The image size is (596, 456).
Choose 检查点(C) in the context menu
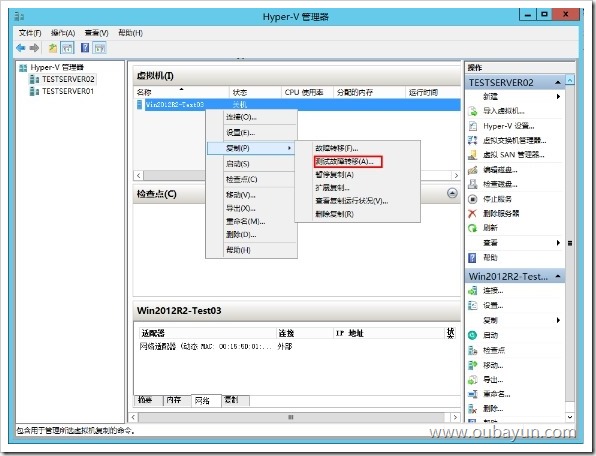pos(252,179)
